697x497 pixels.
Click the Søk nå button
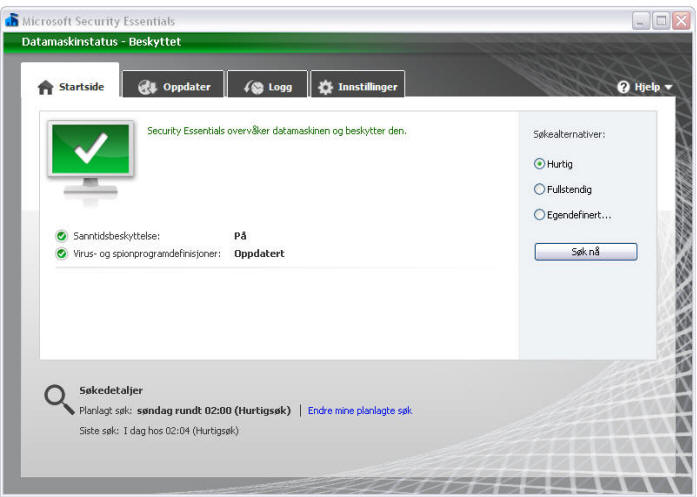pos(585,252)
